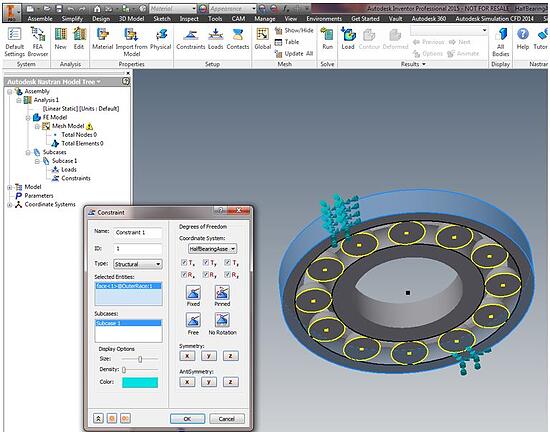
Task: Toggle the Tx translation checkbox
Action: pos(184,262)
